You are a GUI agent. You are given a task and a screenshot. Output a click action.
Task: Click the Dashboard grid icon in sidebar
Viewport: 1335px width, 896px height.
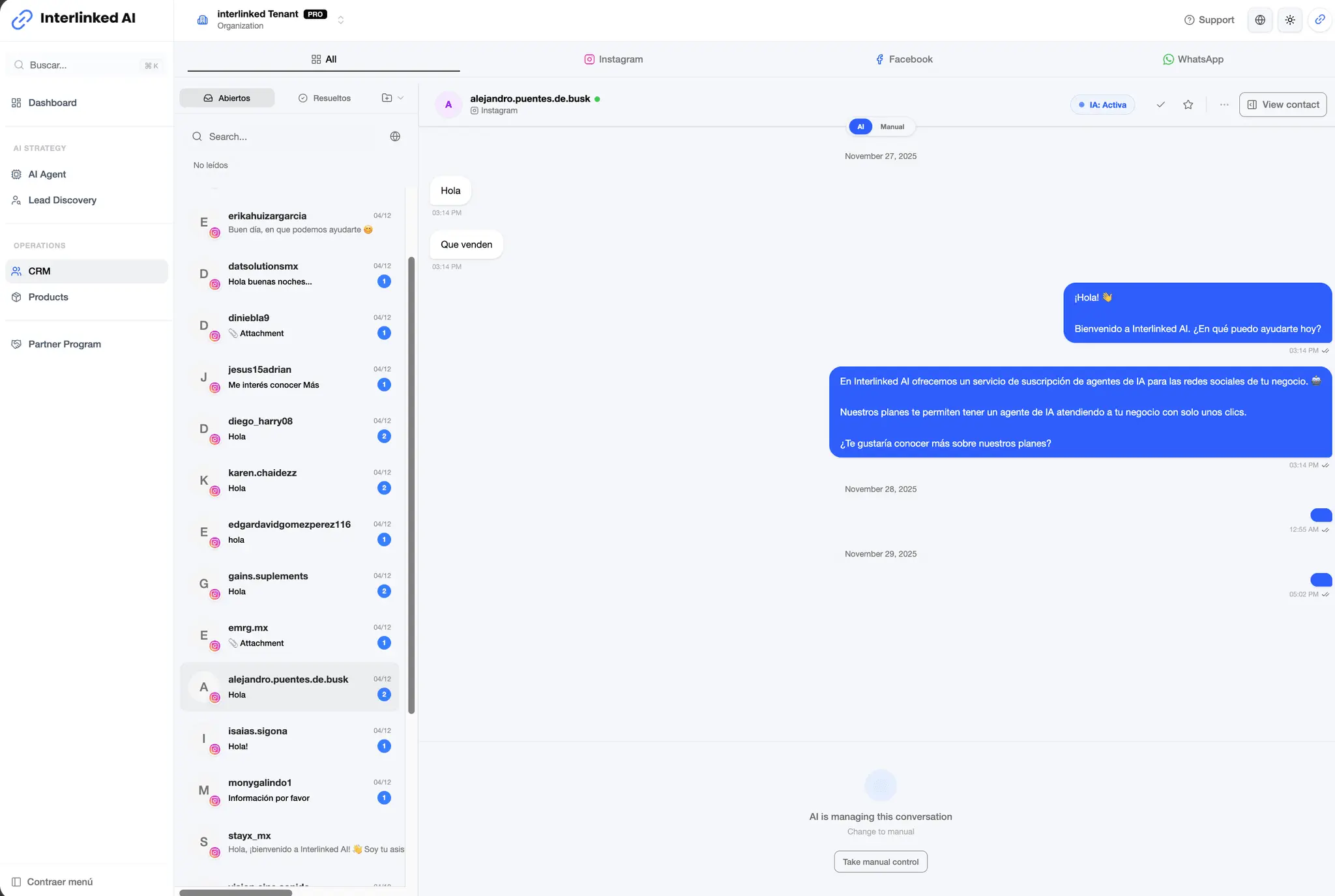[16, 103]
